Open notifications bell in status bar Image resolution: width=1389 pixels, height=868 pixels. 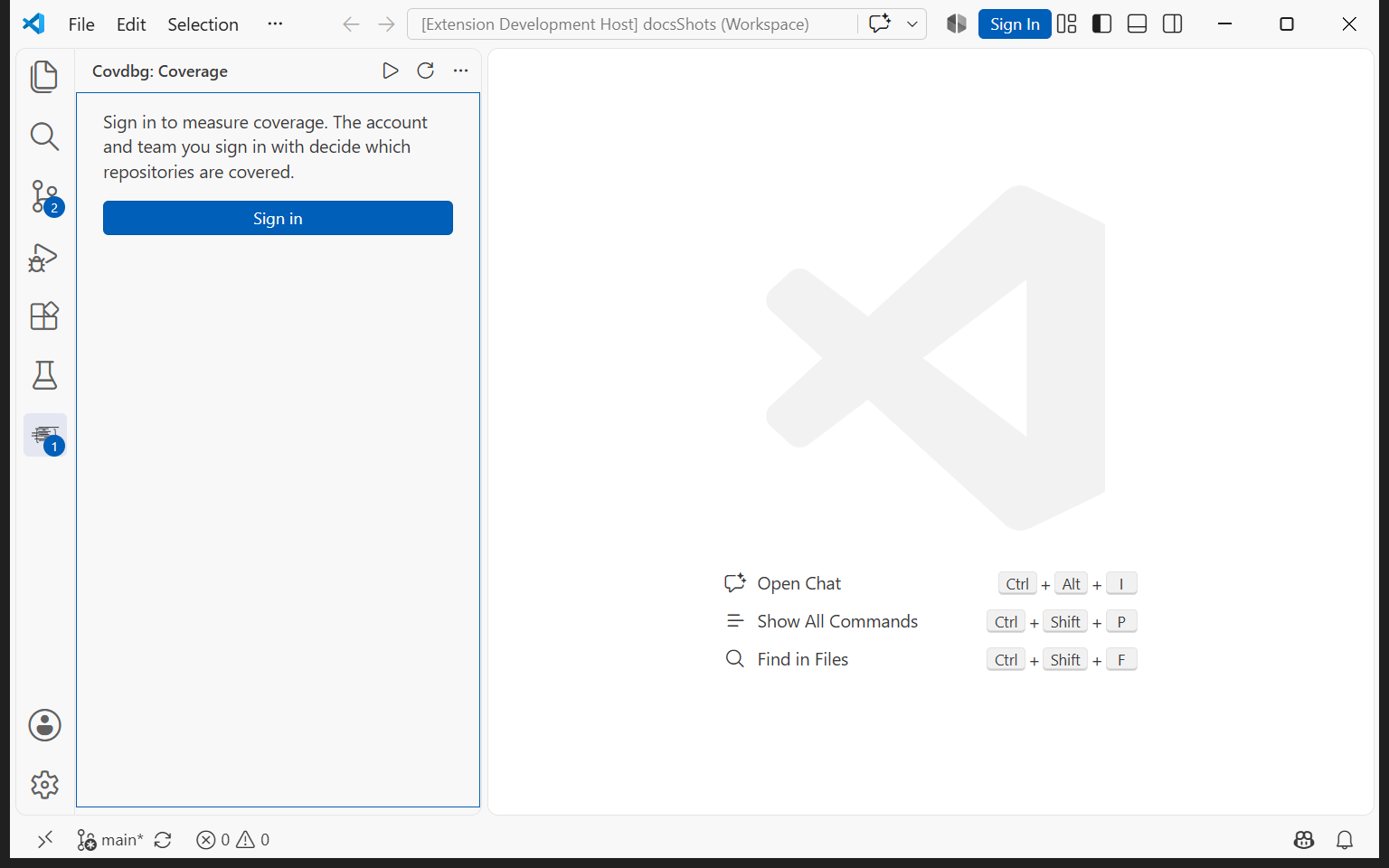(1345, 840)
